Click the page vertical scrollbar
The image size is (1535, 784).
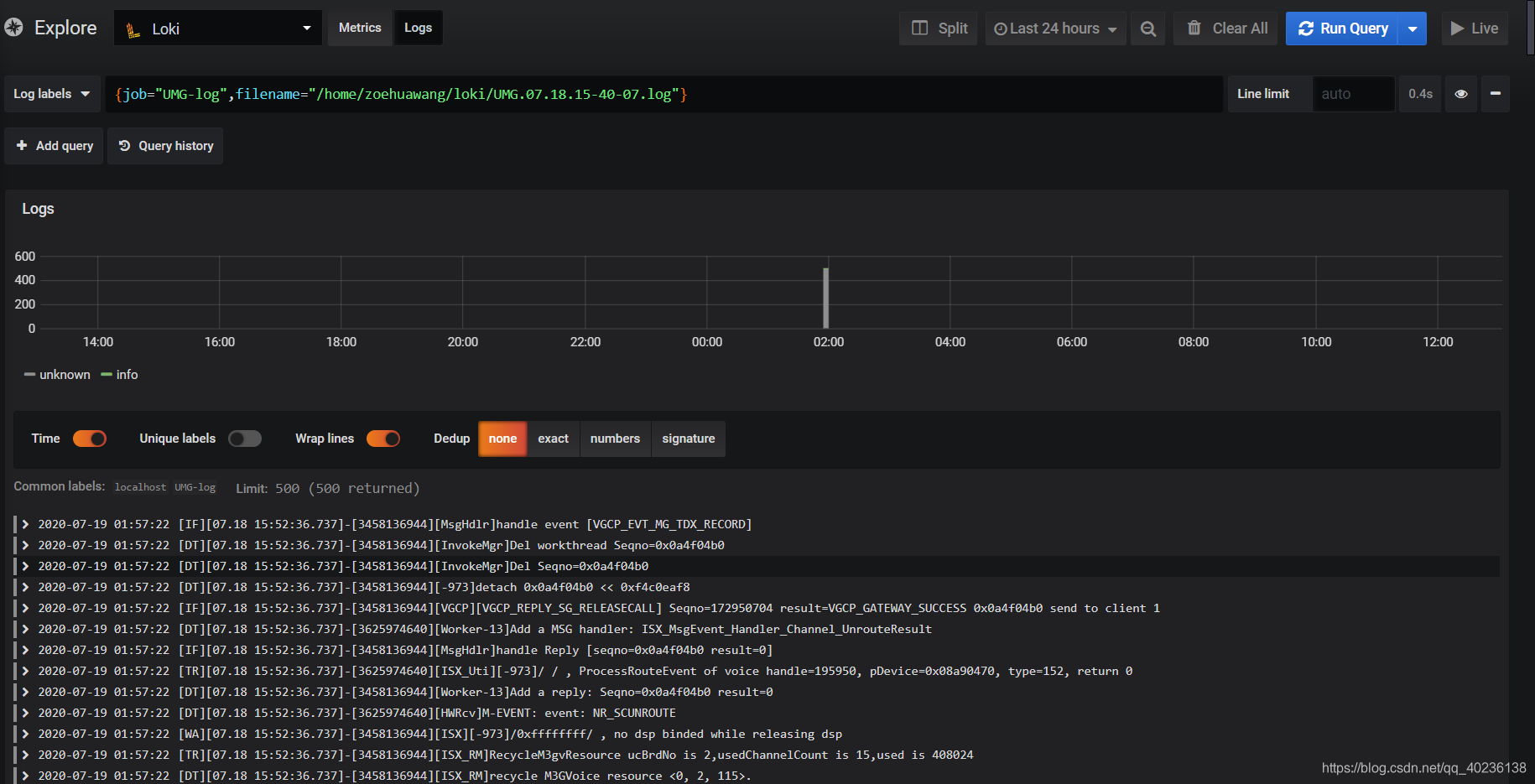(x=1530, y=30)
